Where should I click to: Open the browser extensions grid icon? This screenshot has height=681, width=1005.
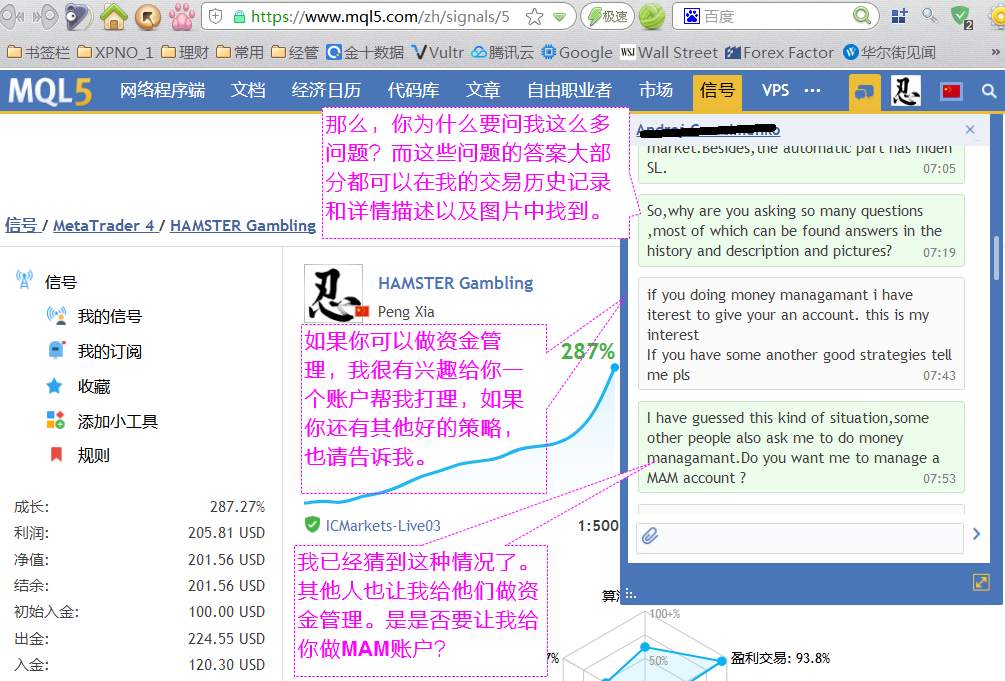899,16
